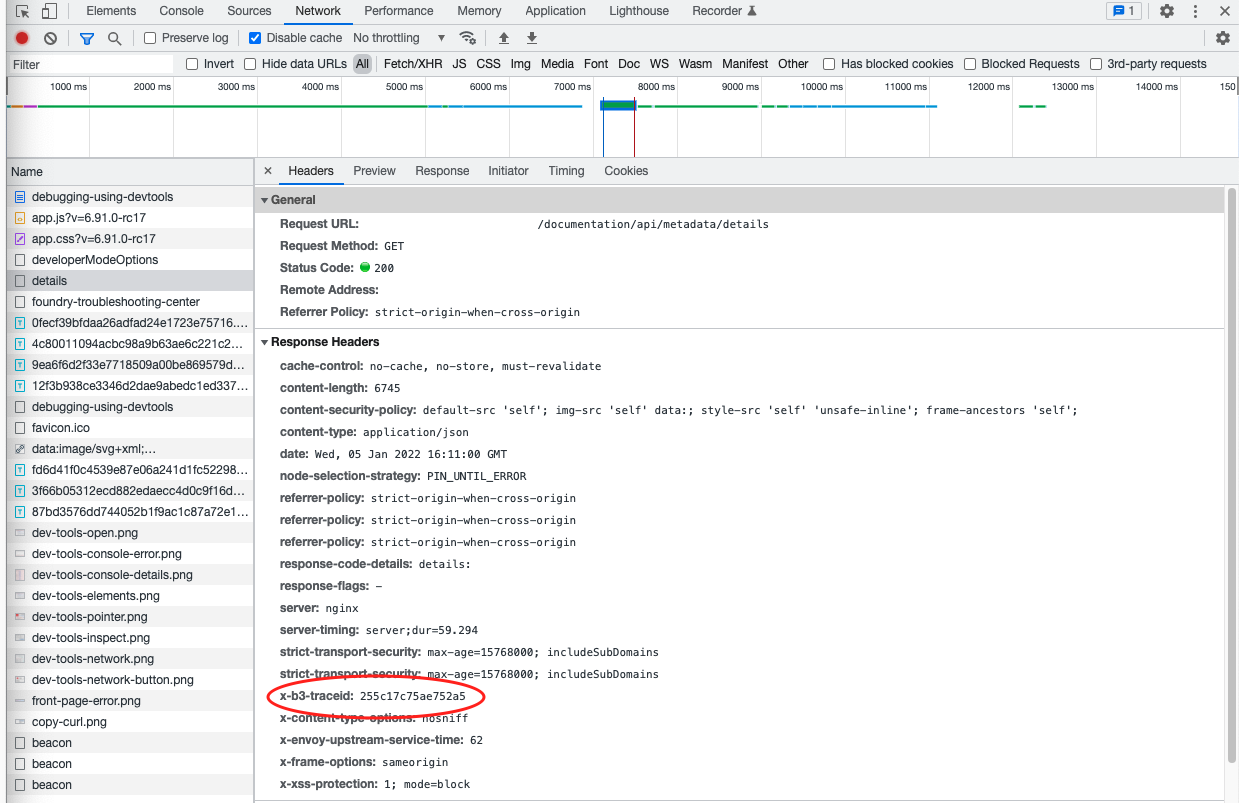
Task: Check Has blocked cookies option
Action: [830, 64]
